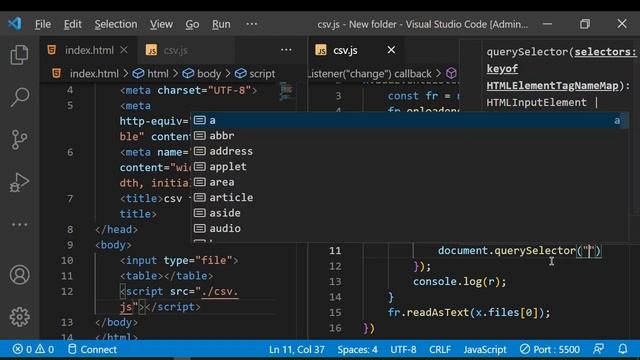Click the Port : 5500 Live Server item

coord(550,349)
